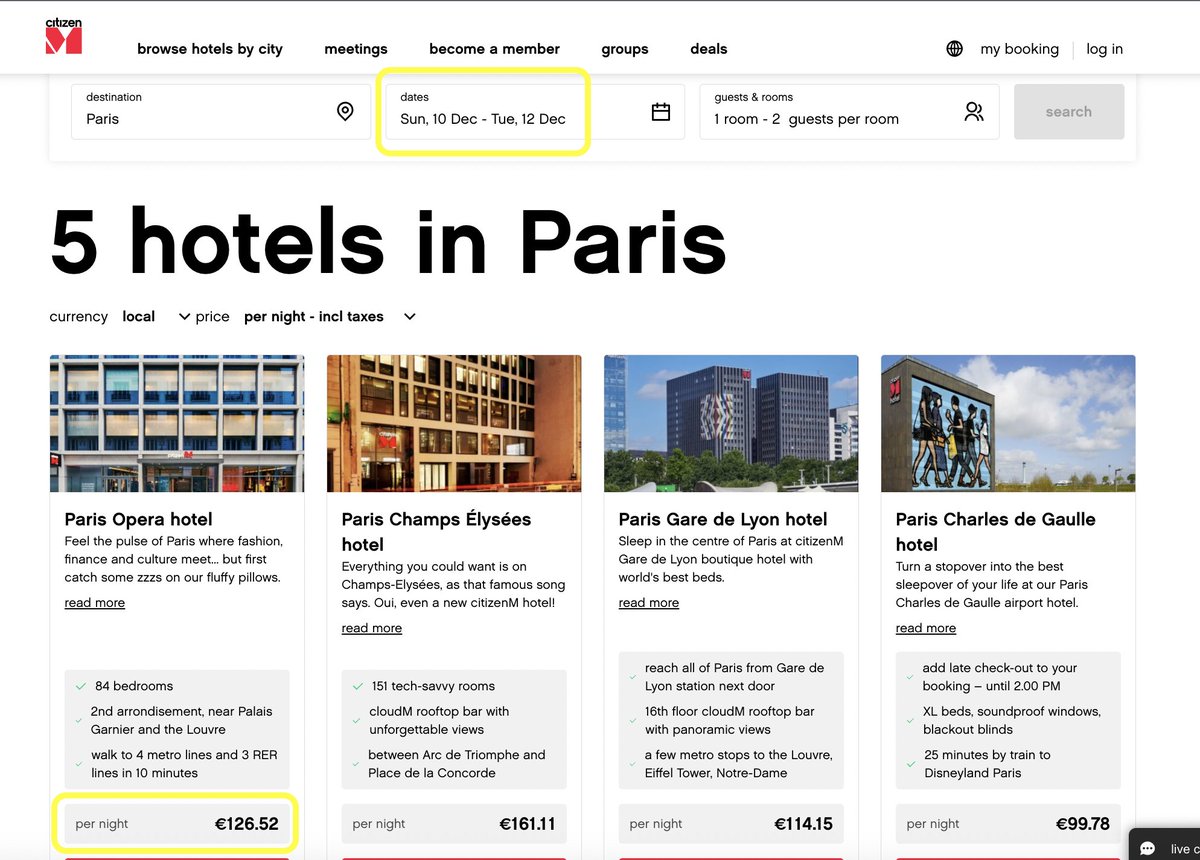Image resolution: width=1200 pixels, height=860 pixels.
Task: Click the '84 bedrooms' feature text
Action: (x=134, y=686)
